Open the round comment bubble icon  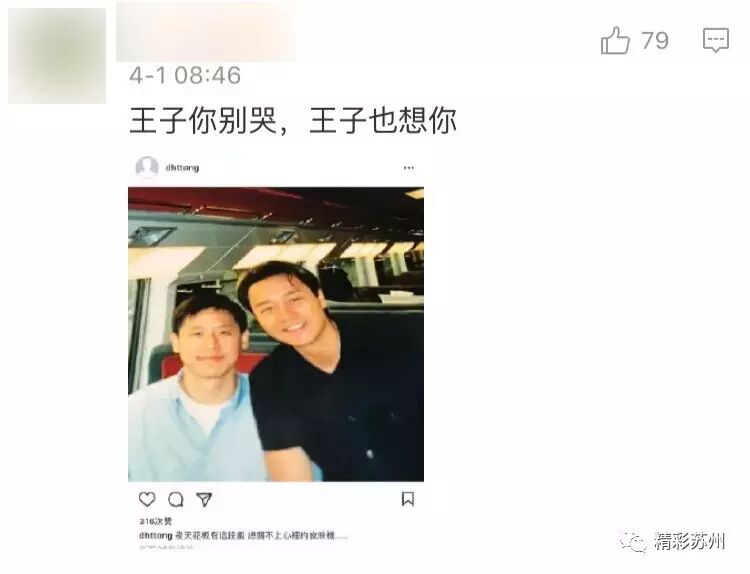[176, 500]
